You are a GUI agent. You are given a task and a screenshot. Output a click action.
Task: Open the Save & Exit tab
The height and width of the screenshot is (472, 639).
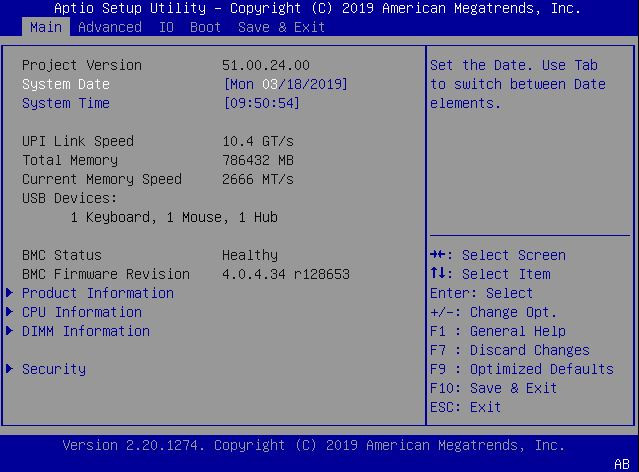click(281, 27)
